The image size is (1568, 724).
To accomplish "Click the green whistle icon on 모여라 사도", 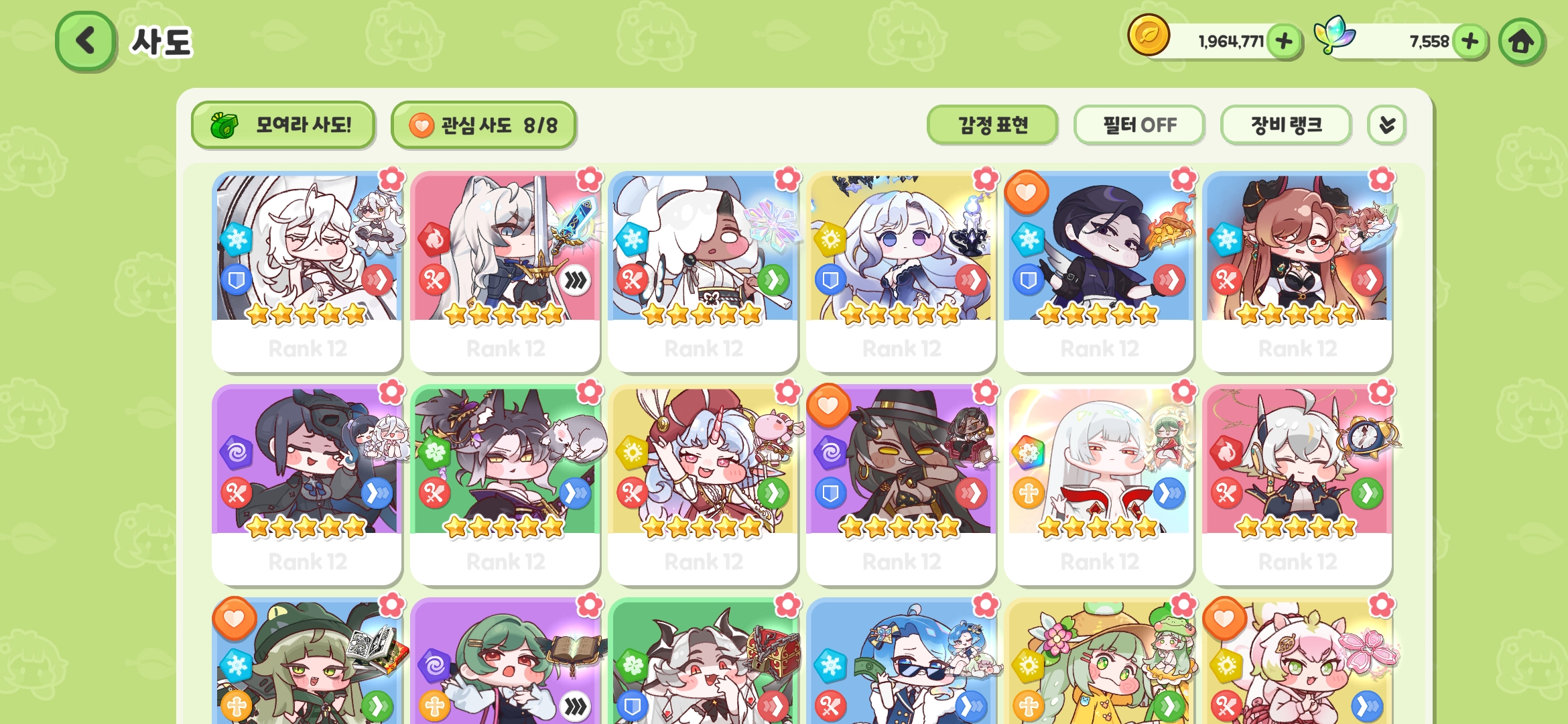I will (224, 125).
